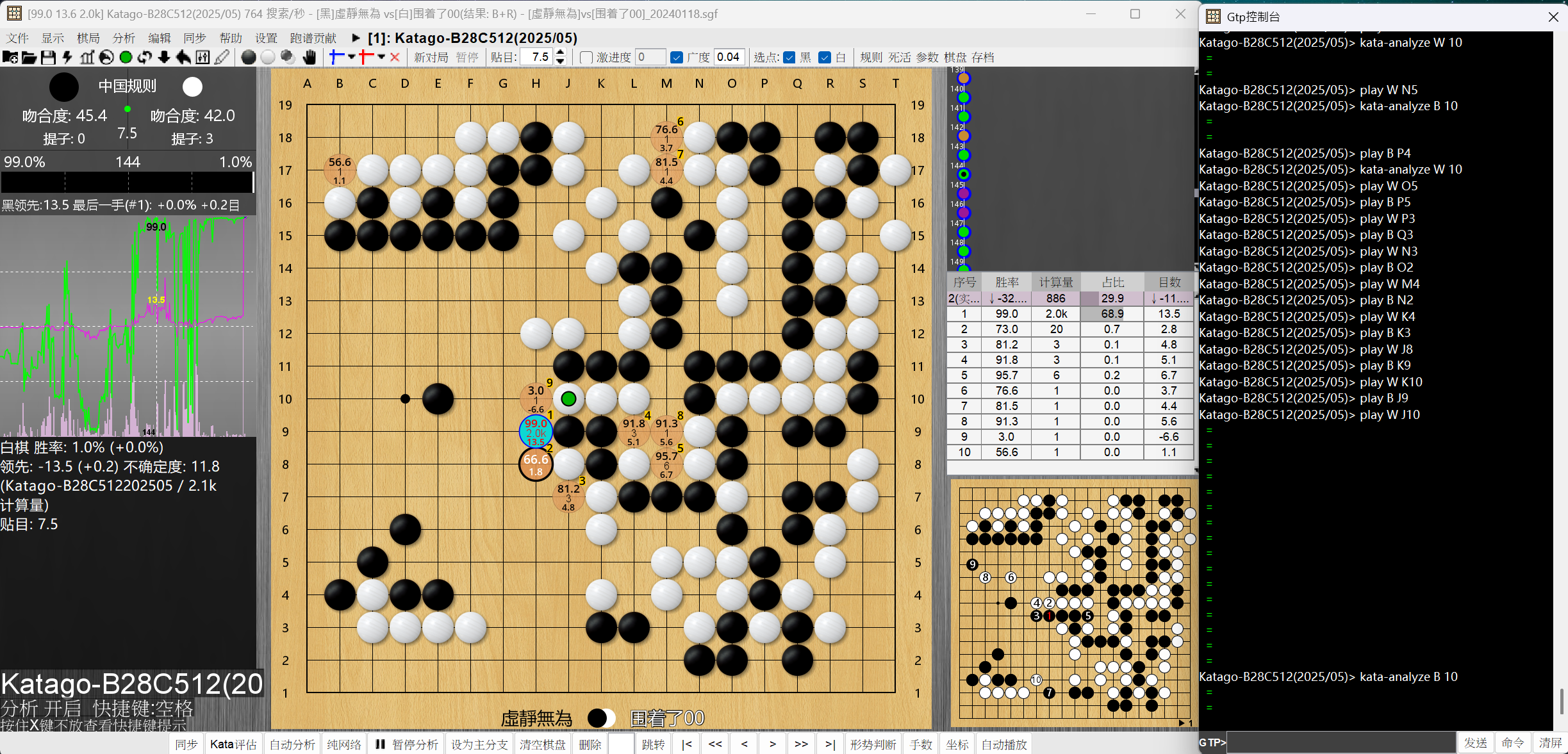The height and width of the screenshot is (754, 1568).
Task: Click the settings sliders toolbar icon
Action: [202, 58]
